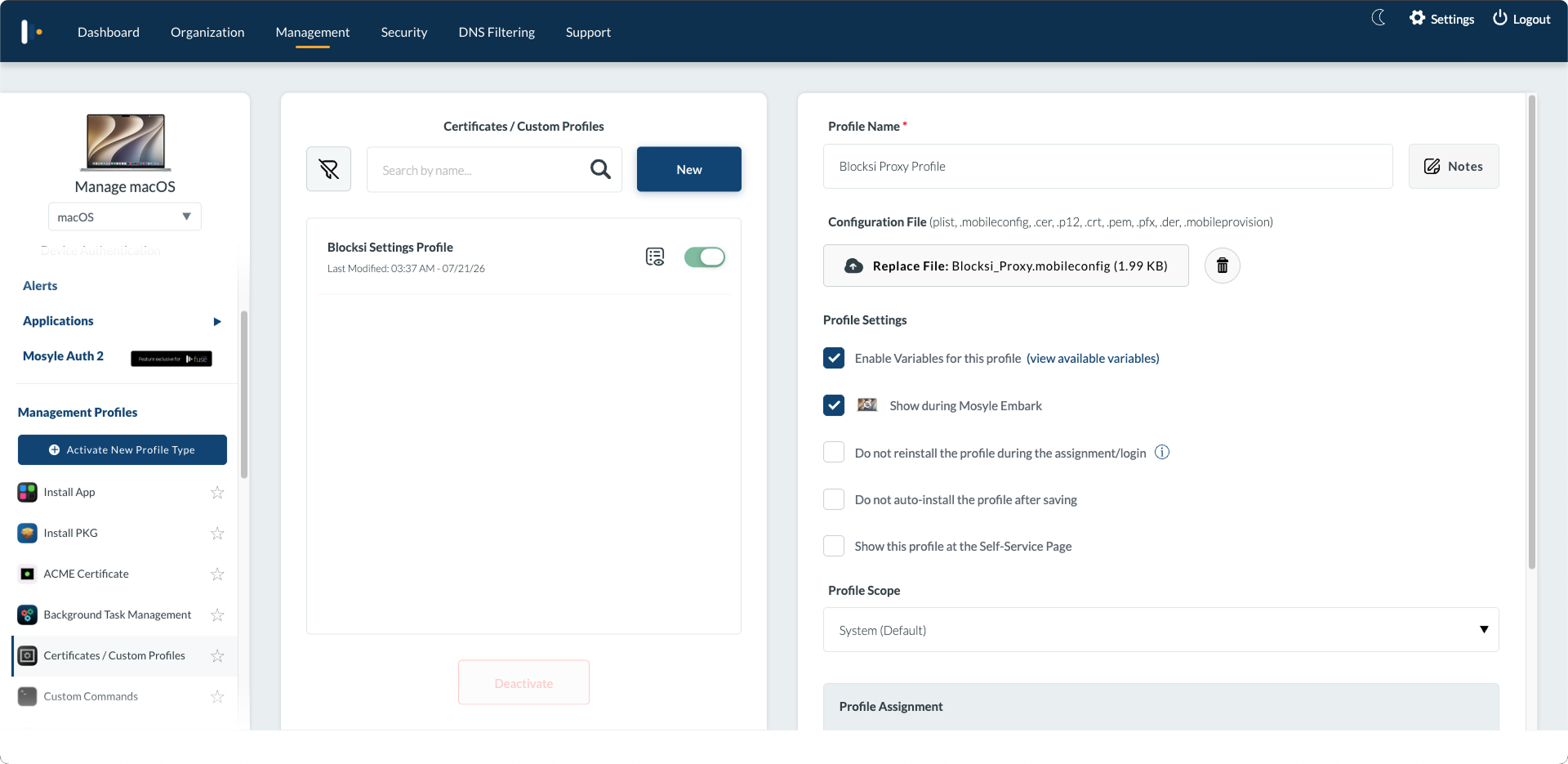Check Do not auto-install after saving
Screen dimensions: 1568x764
tap(834, 499)
